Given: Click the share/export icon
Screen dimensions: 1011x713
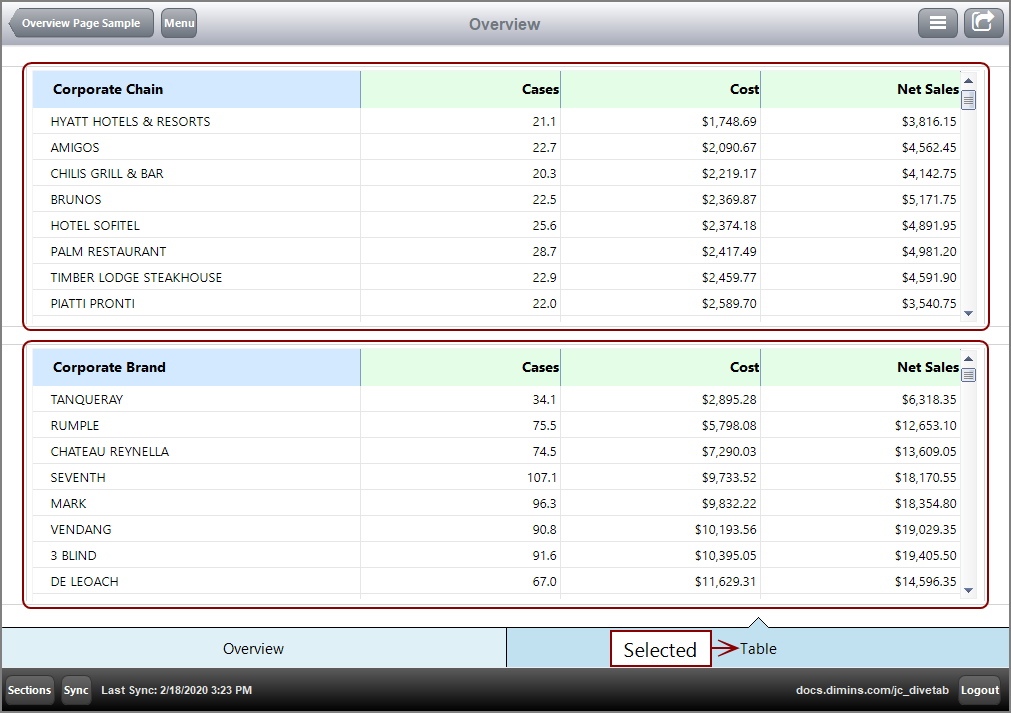Looking at the screenshot, I should pos(983,22).
